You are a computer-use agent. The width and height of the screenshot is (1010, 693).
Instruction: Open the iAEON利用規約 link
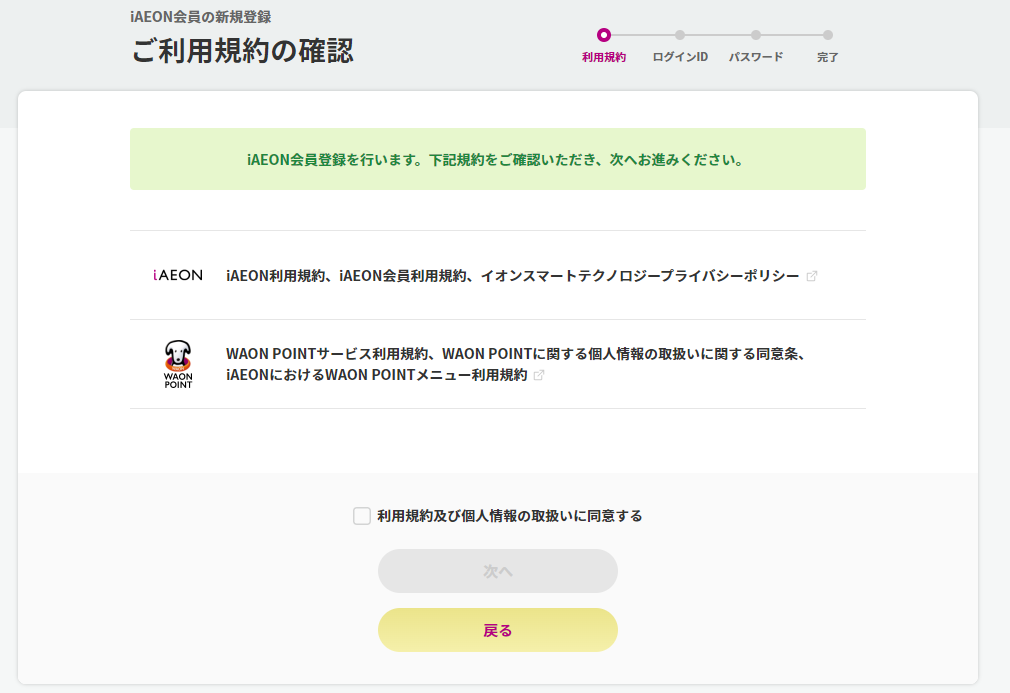click(512, 276)
